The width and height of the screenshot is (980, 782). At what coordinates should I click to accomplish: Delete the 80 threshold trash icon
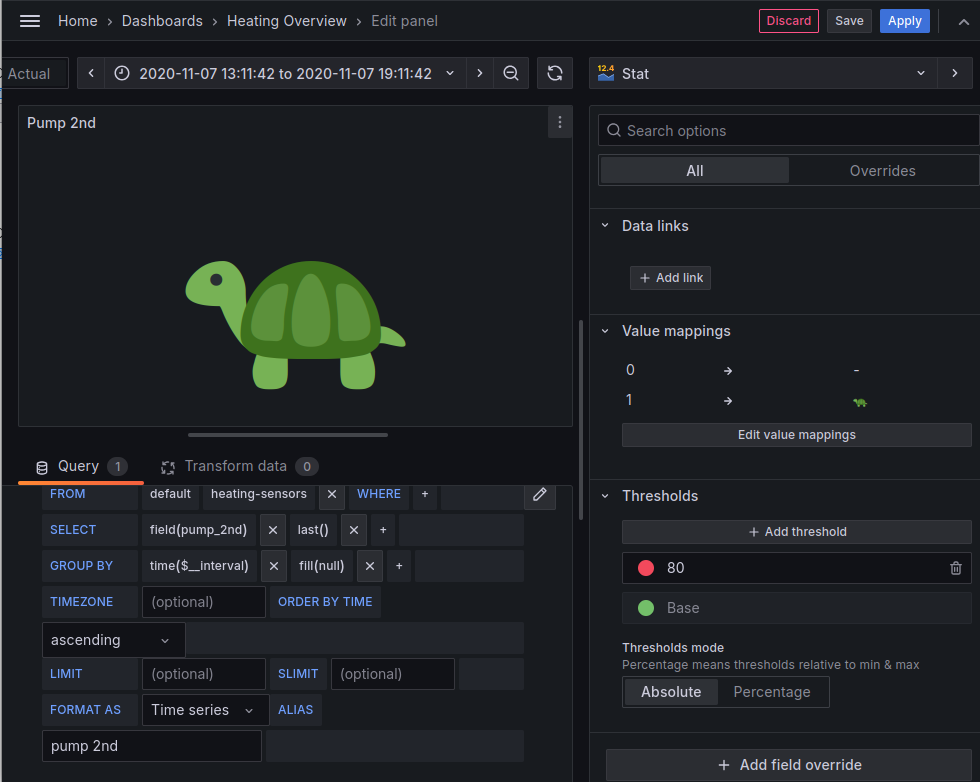[956, 568]
